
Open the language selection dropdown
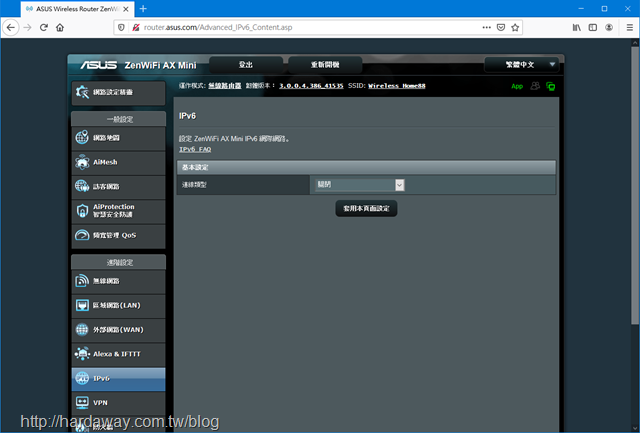[521, 64]
